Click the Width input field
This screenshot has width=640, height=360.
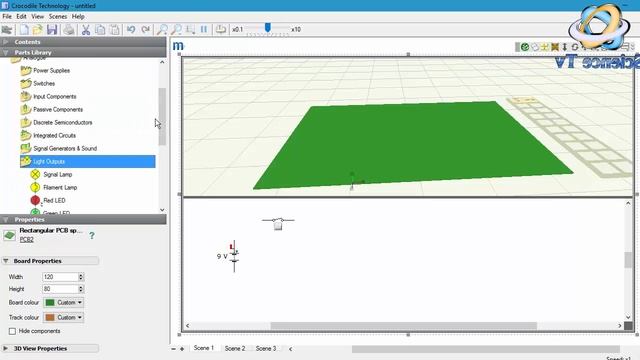(60, 277)
